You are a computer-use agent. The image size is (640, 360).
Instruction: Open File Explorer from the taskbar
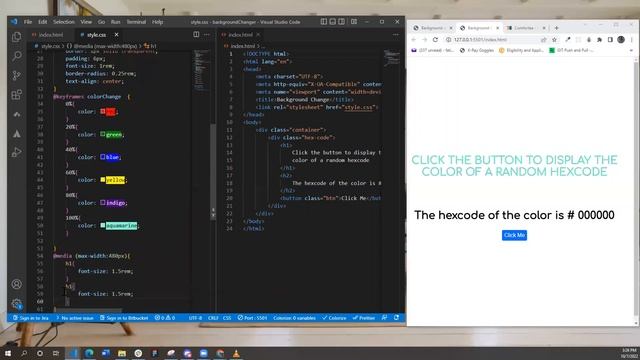coord(122,353)
